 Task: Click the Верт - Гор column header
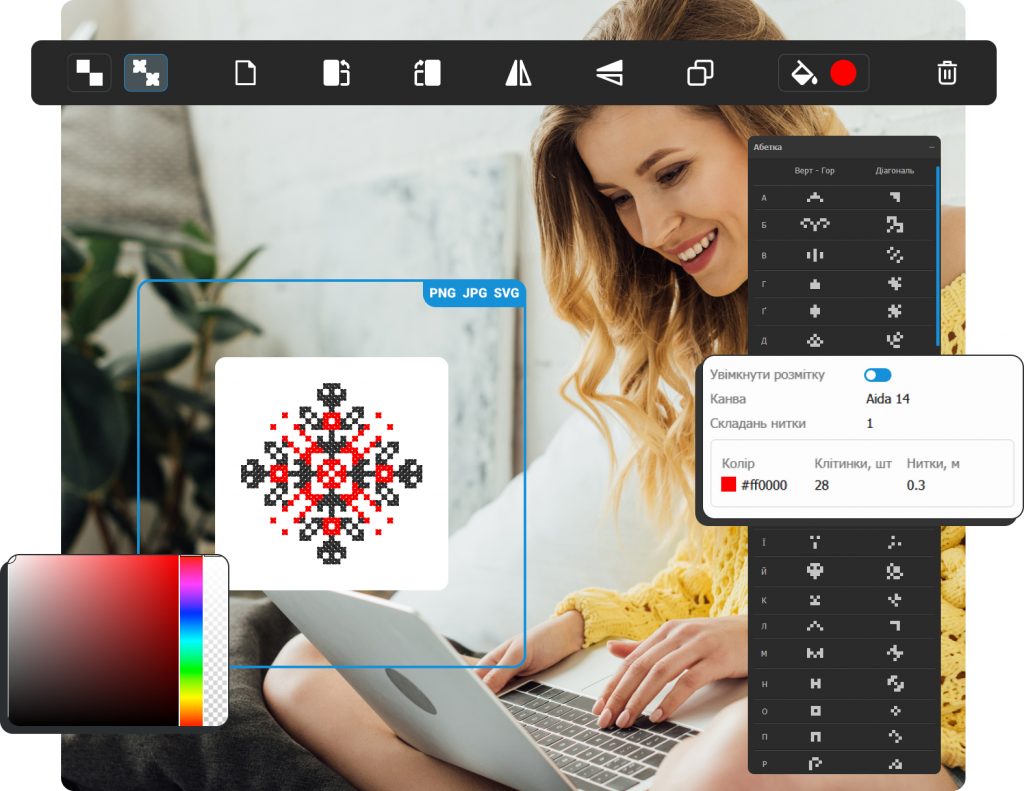click(815, 171)
